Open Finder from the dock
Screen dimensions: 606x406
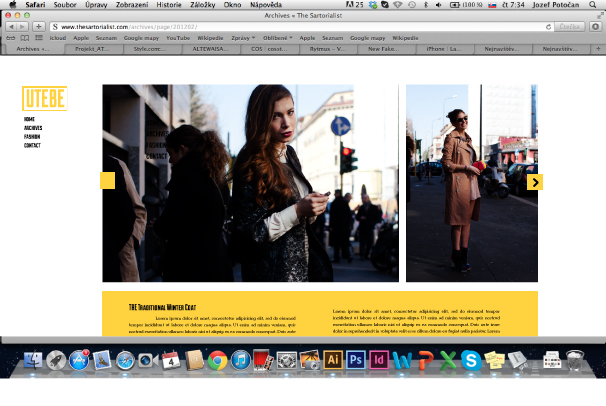click(32, 360)
